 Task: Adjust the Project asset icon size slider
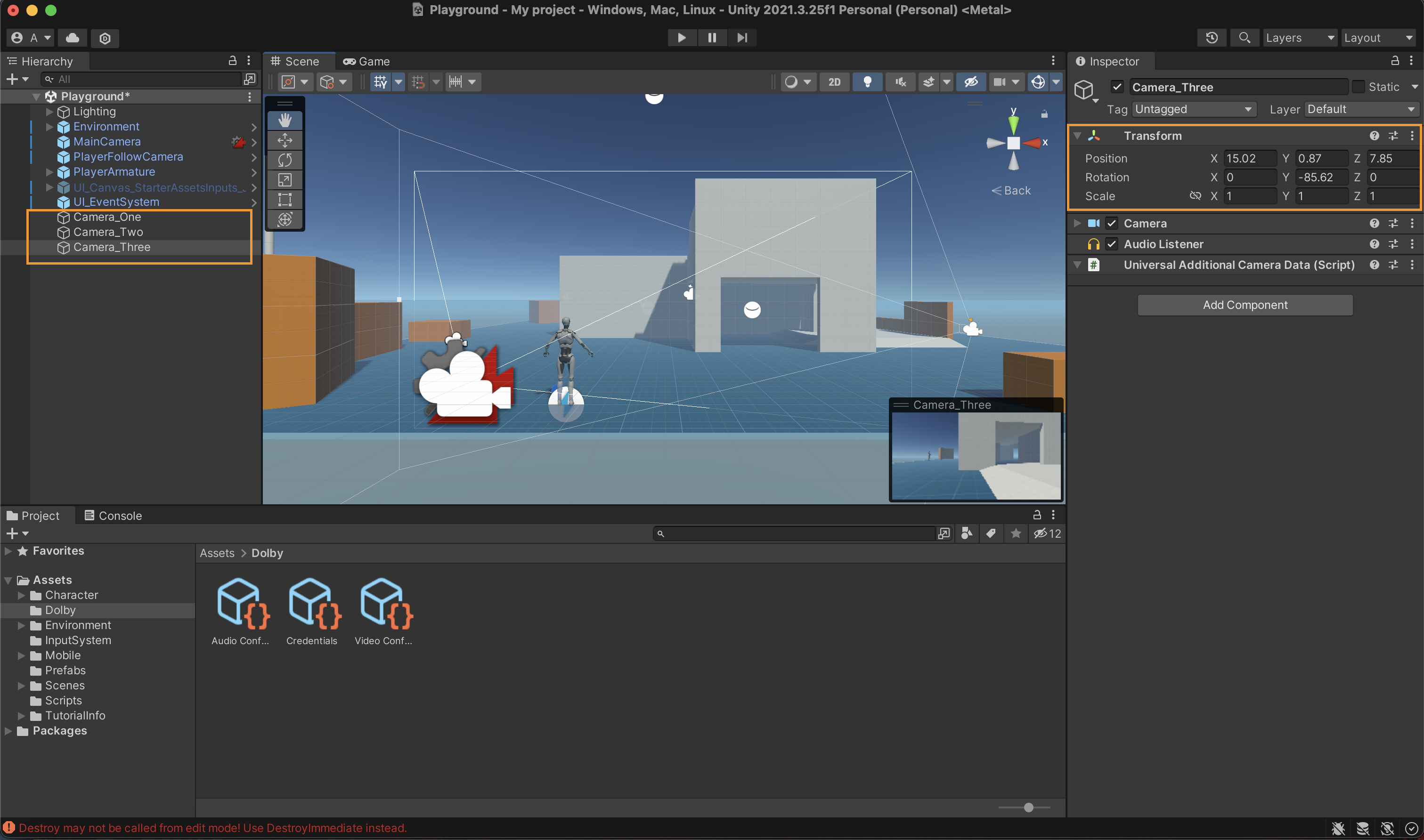point(1028,808)
